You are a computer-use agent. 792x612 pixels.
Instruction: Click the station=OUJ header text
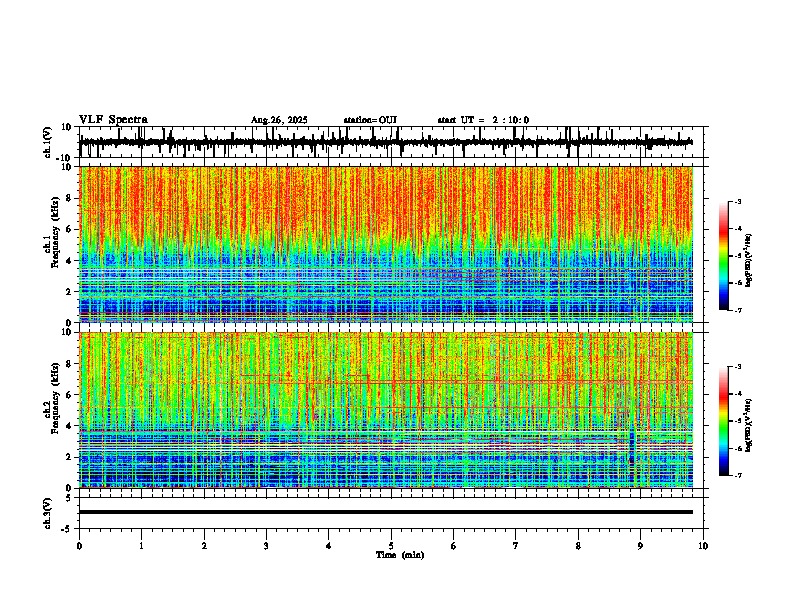370,120
